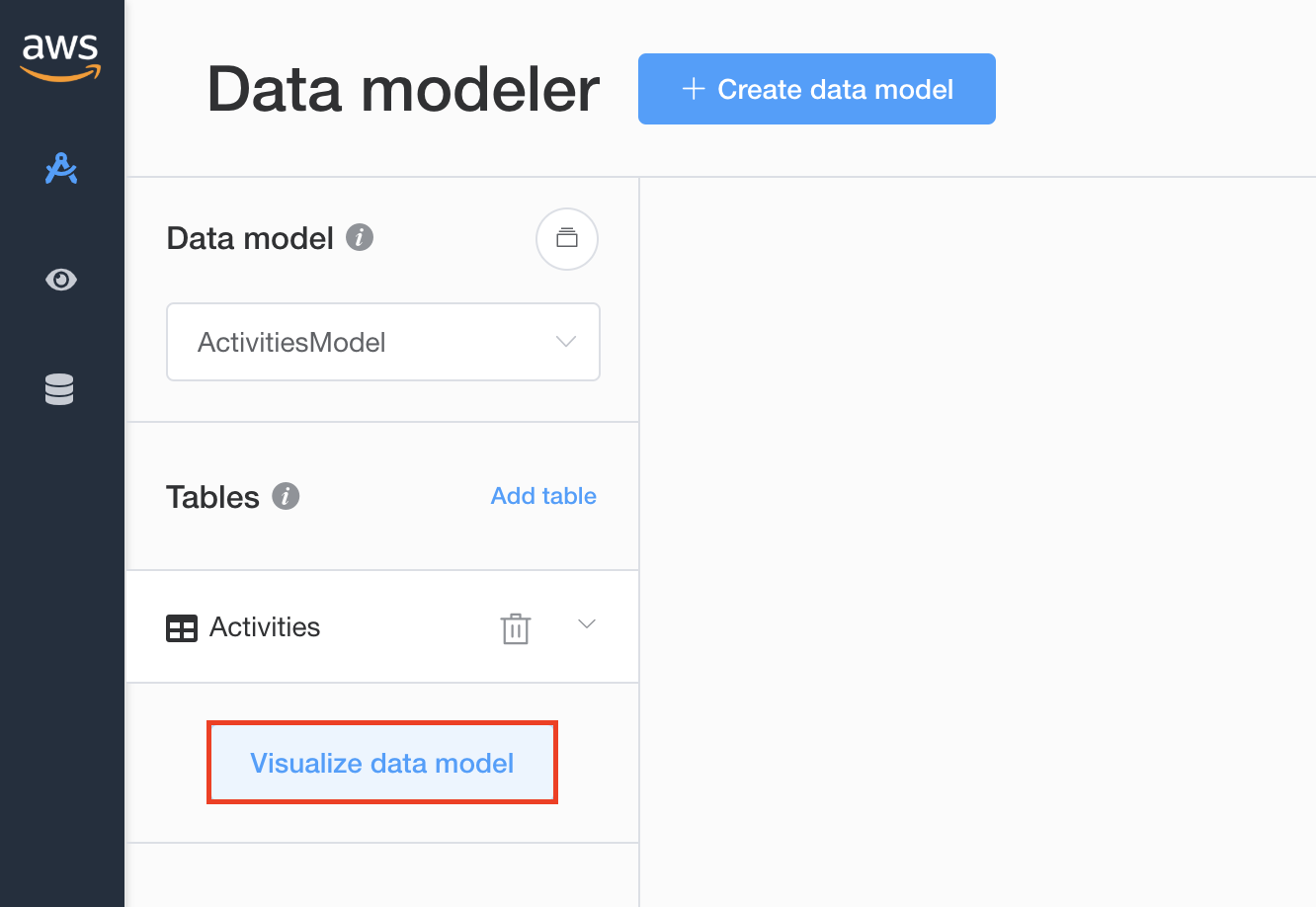1316x907 pixels.
Task: Click the Data modeler page heading
Action: 403,90
